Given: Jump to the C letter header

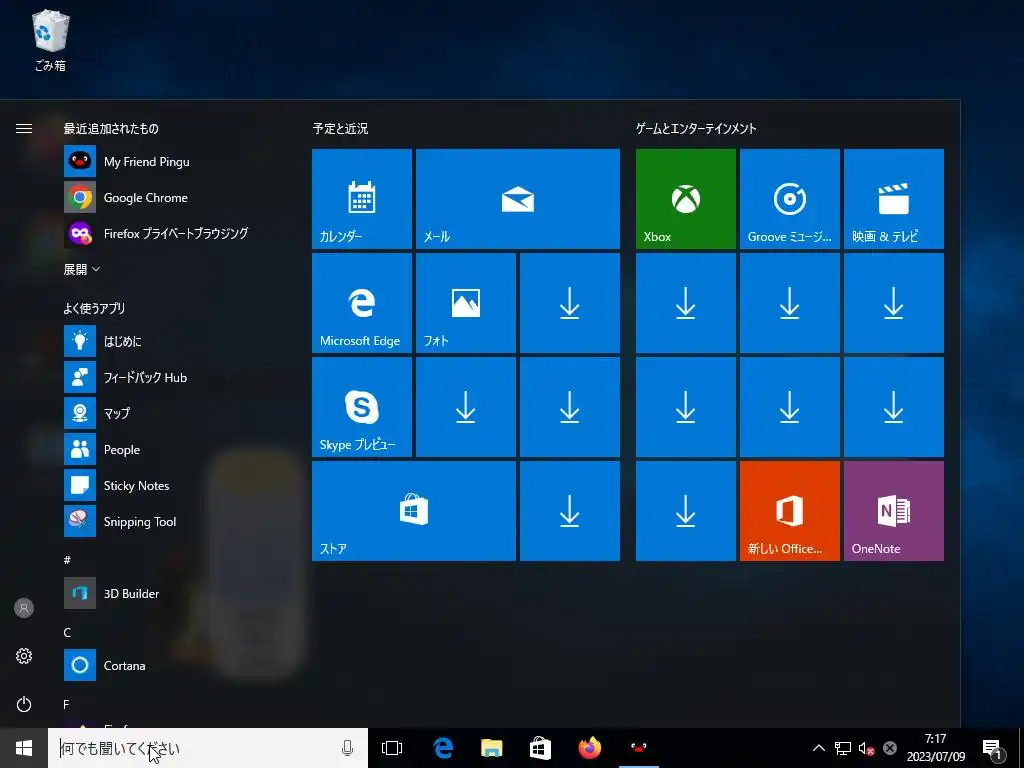Looking at the screenshot, I should point(67,632).
